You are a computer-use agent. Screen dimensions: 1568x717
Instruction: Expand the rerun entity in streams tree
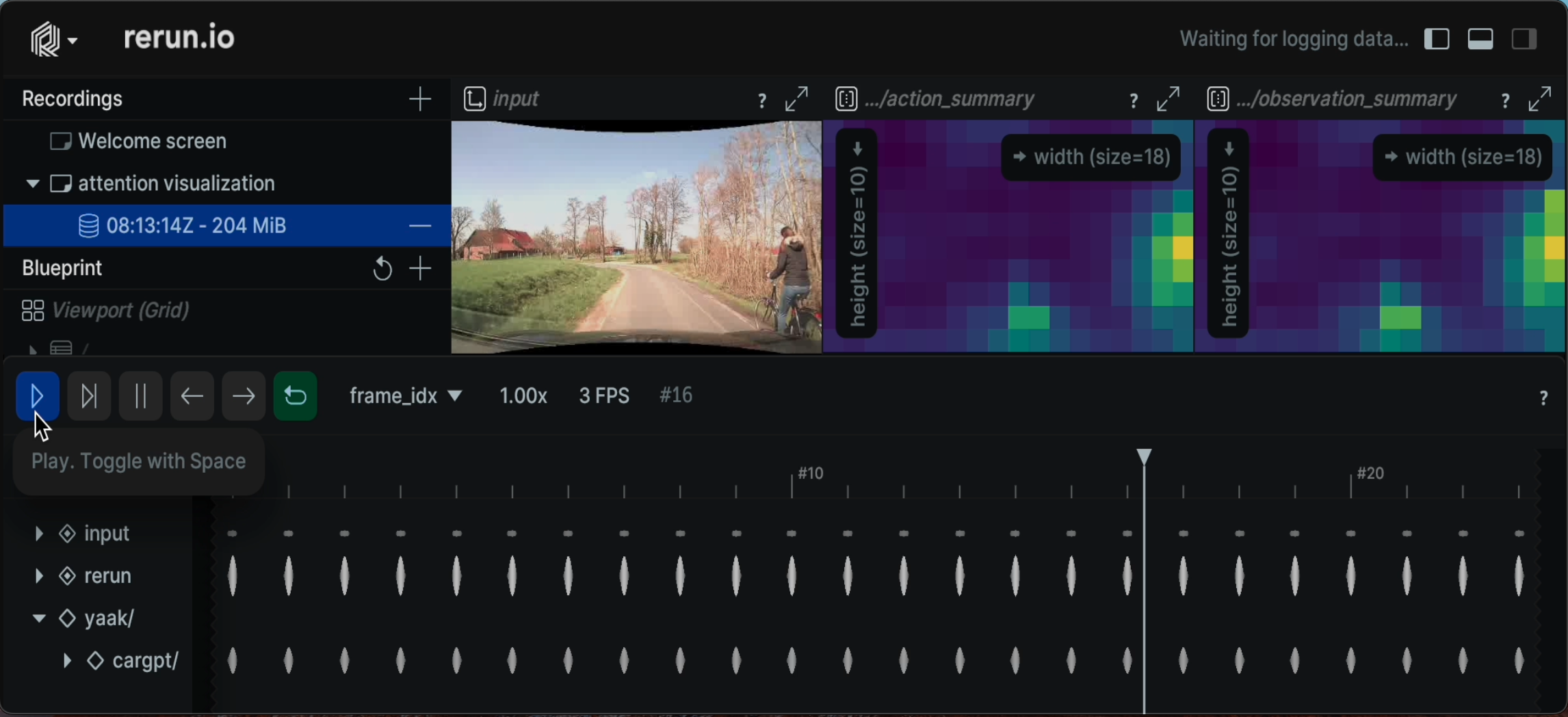(x=39, y=576)
